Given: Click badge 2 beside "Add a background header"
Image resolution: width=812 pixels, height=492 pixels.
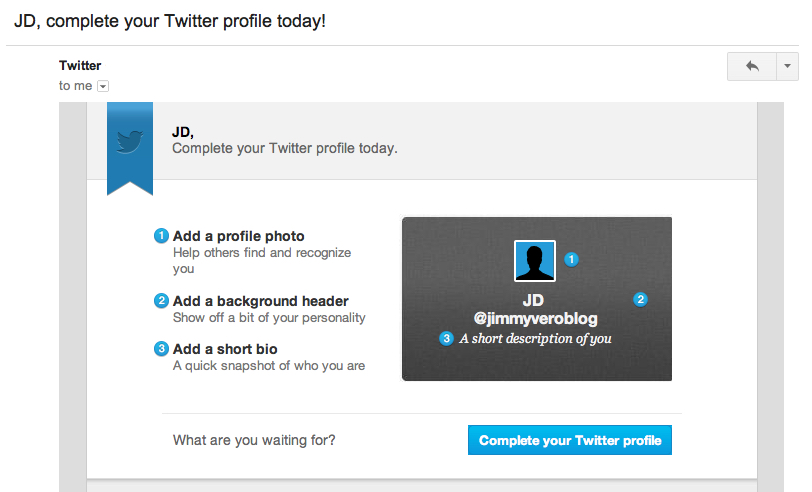Looking at the screenshot, I should click(161, 301).
